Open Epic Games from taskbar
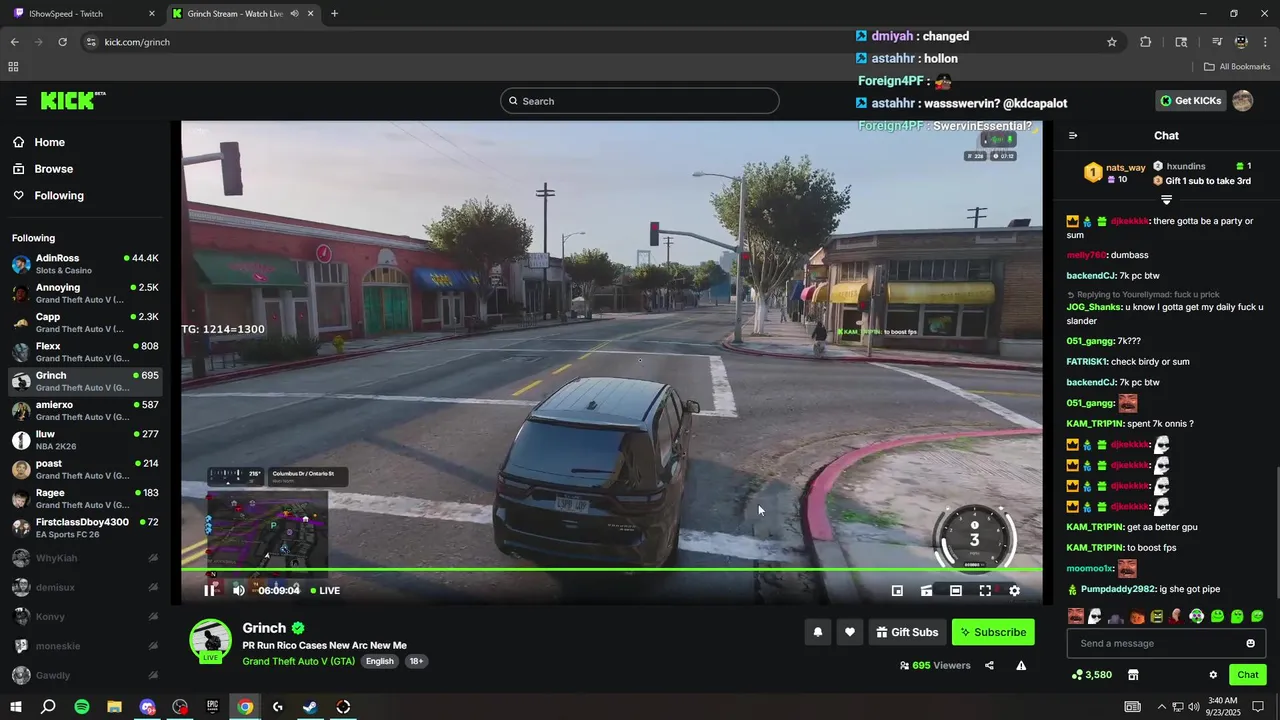Viewport: 1280px width, 720px height. 213,707
